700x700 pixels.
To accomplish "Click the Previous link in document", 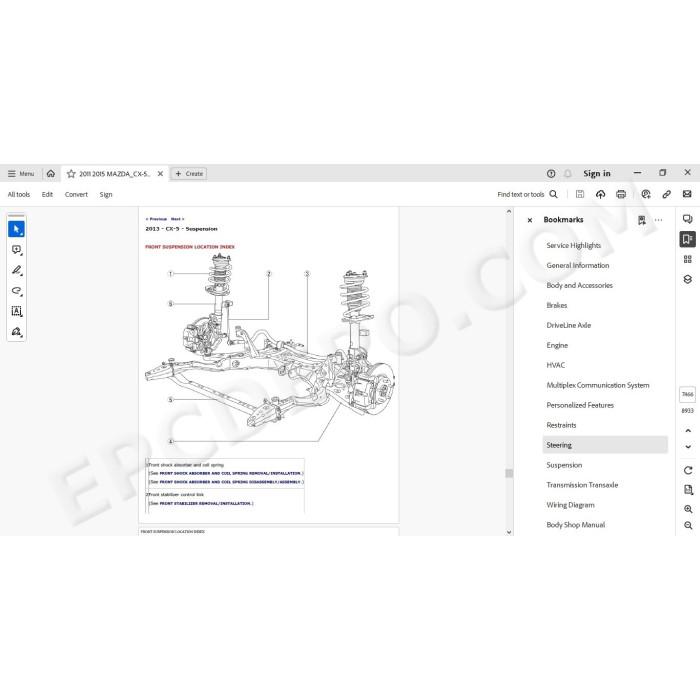I will [x=156, y=219].
